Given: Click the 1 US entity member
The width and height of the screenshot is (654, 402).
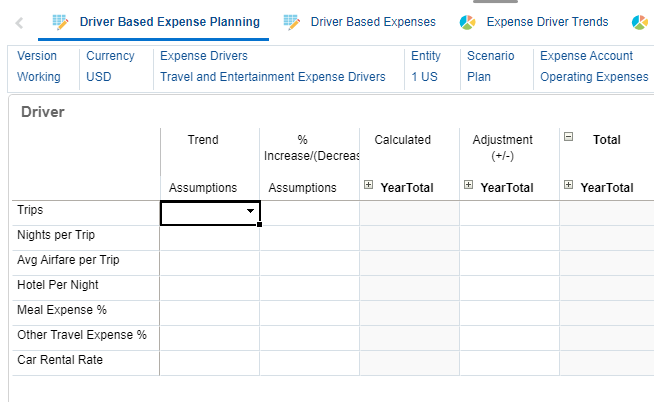Looking at the screenshot, I should click(x=424, y=77).
